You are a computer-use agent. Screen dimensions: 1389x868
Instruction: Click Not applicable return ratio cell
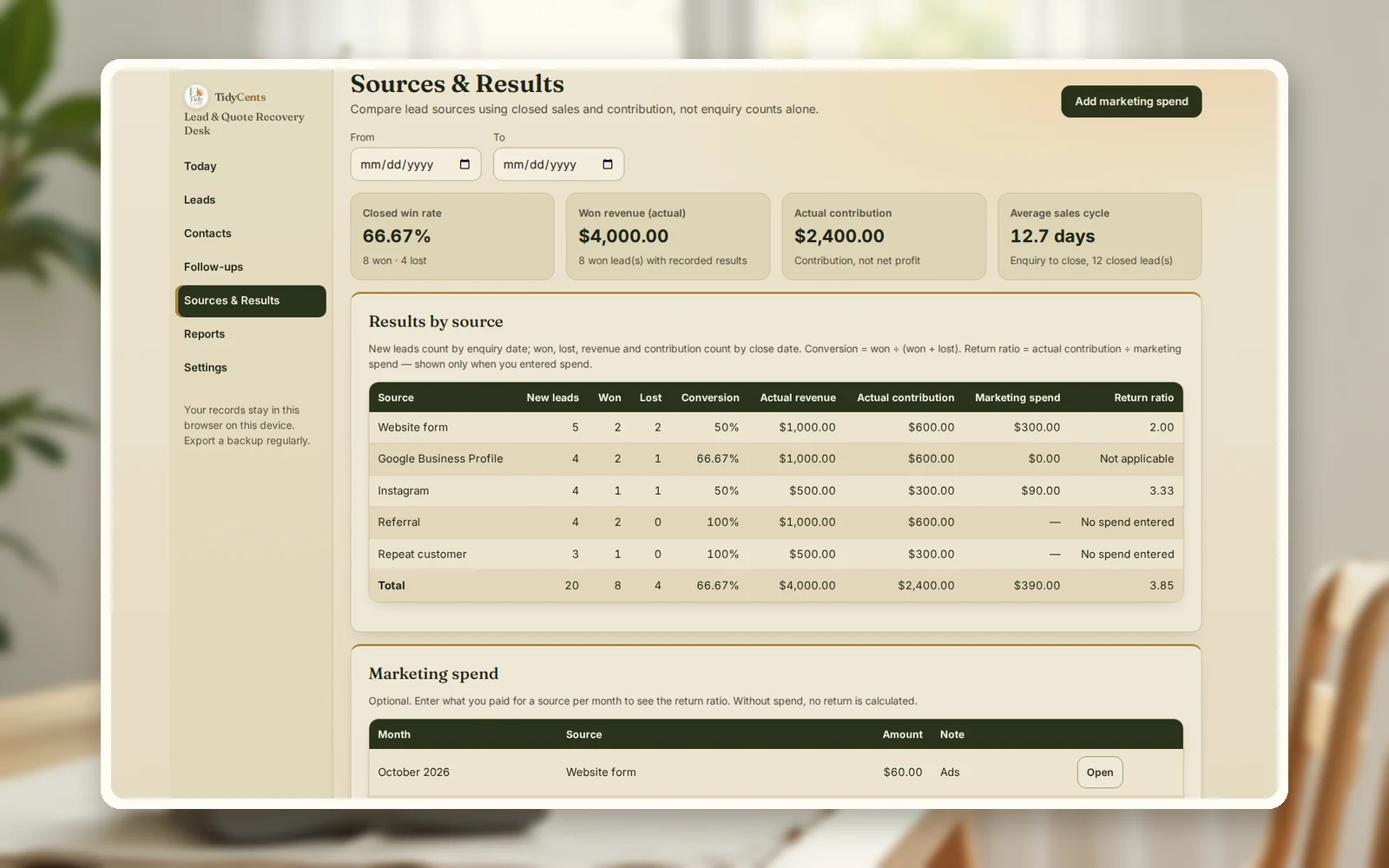tap(1136, 459)
